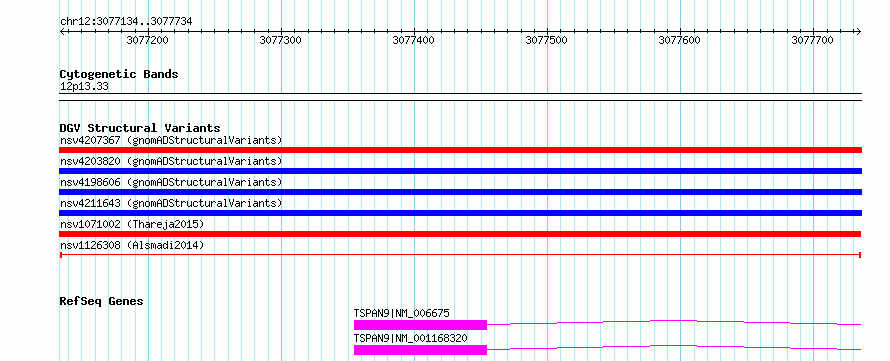Image resolution: width=890 pixels, height=361 pixels.
Task: Click the blue bar for nsv4203820
Action: (x=460, y=171)
